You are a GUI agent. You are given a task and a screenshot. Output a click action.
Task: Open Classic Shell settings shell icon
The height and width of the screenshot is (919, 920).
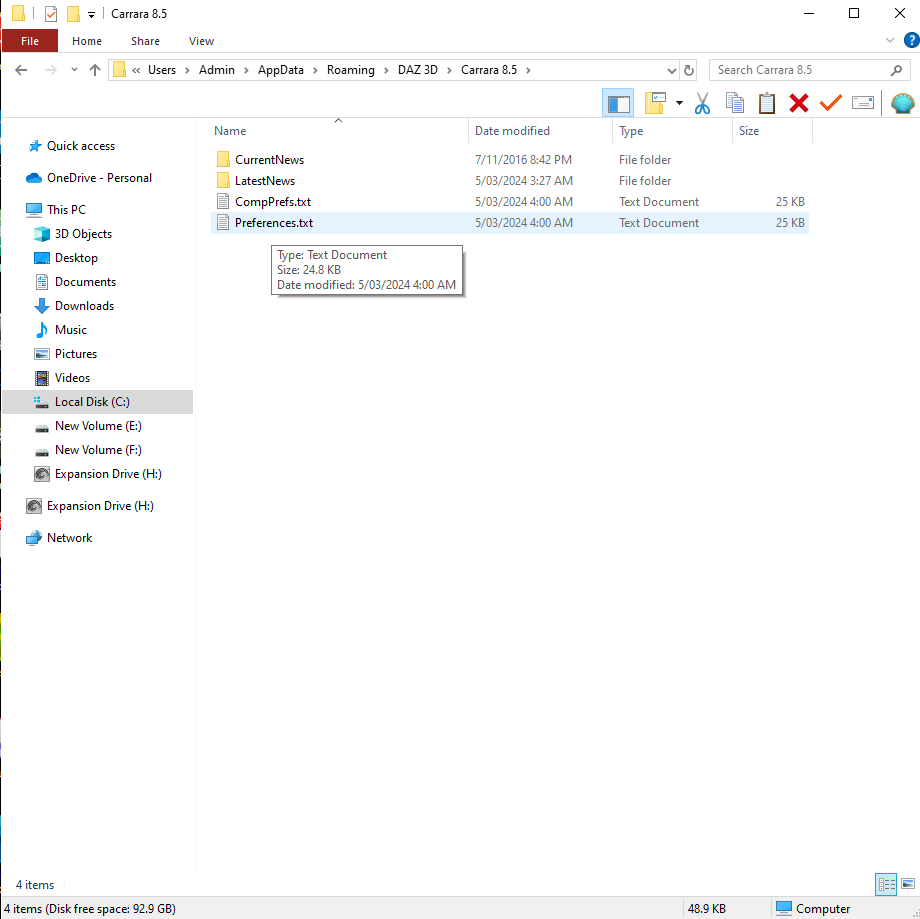coord(902,103)
